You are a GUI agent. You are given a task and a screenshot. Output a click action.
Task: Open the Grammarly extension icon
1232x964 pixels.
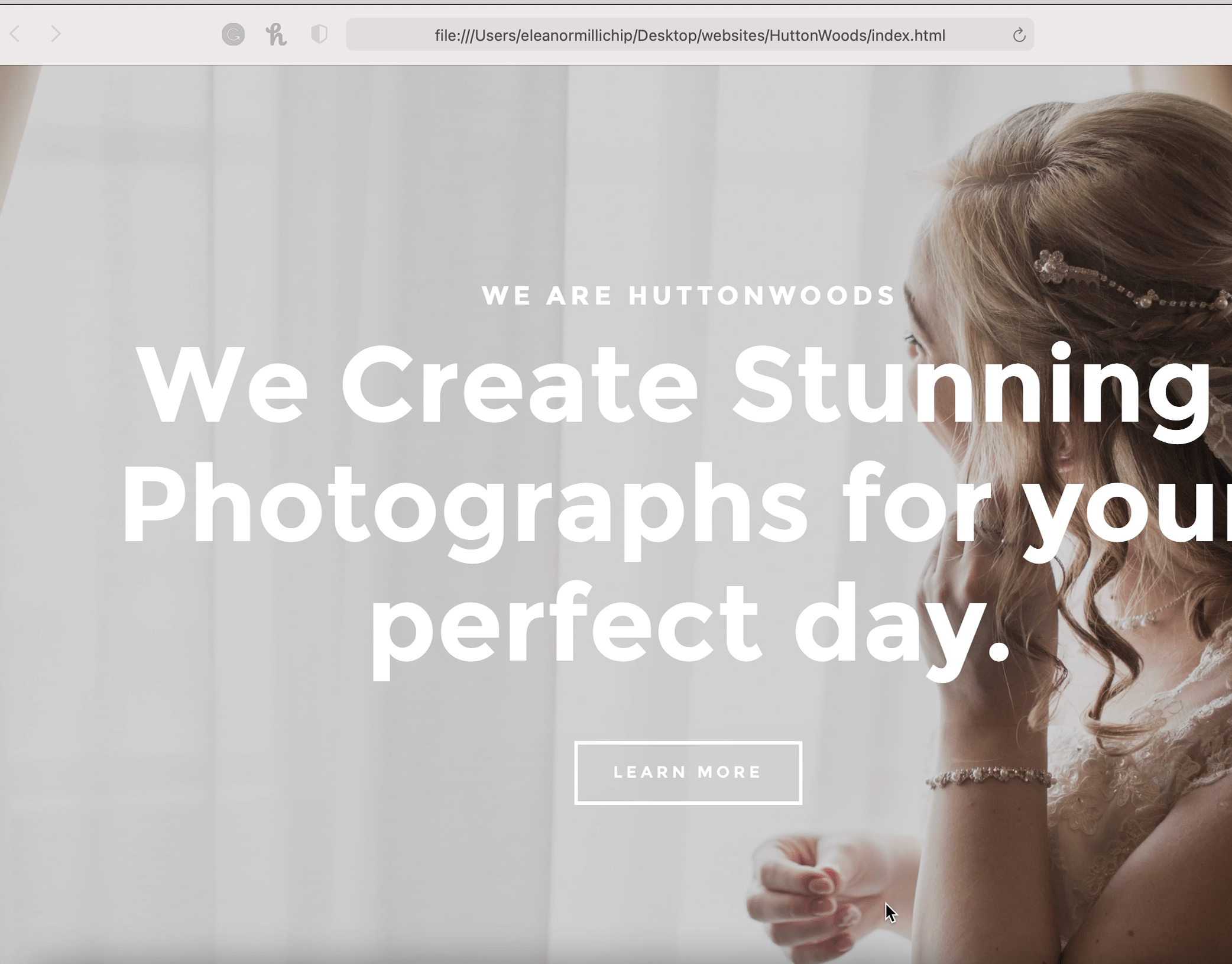pyautogui.click(x=233, y=34)
